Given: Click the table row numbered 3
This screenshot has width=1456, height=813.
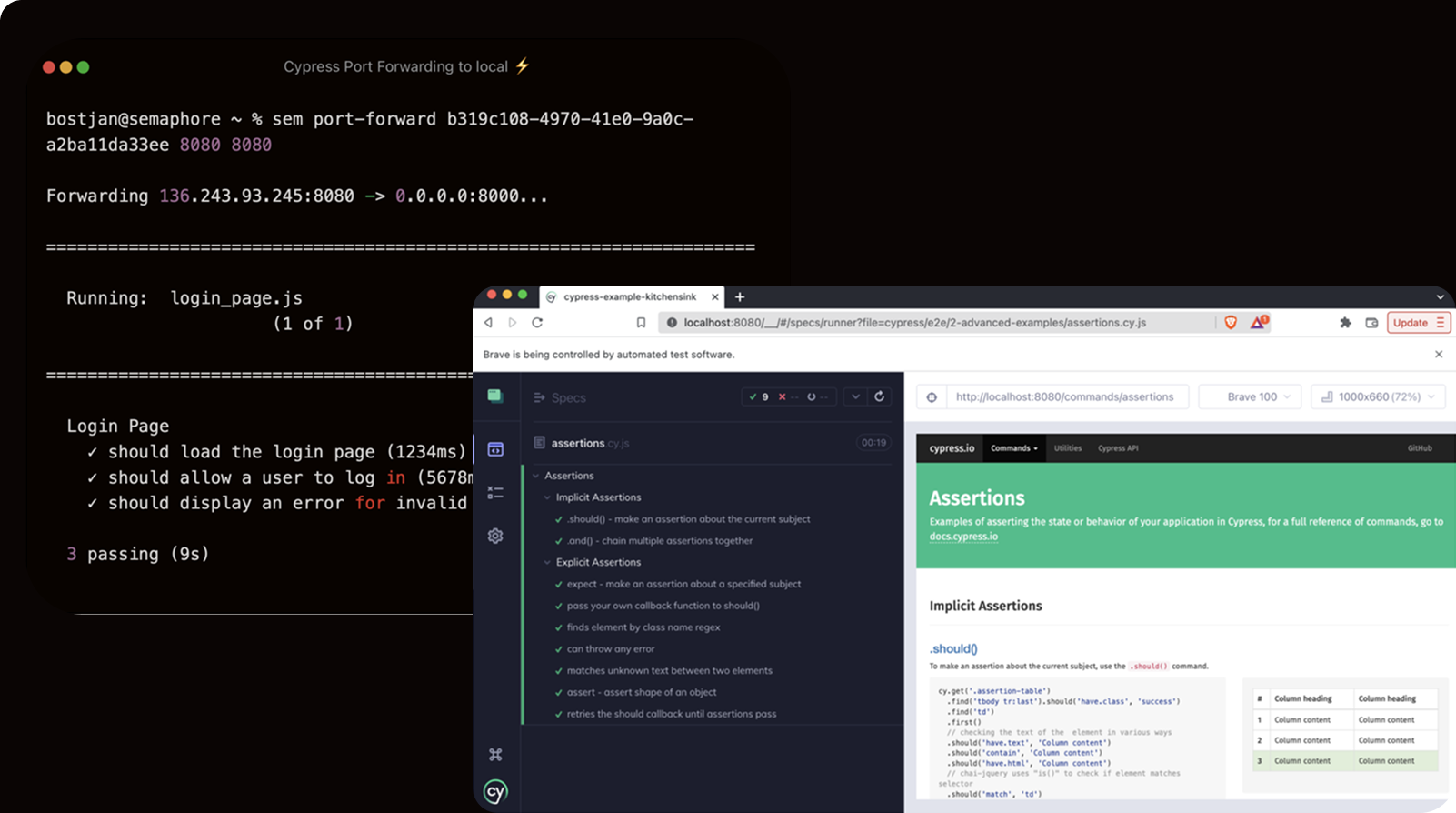Looking at the screenshot, I should [x=1345, y=761].
